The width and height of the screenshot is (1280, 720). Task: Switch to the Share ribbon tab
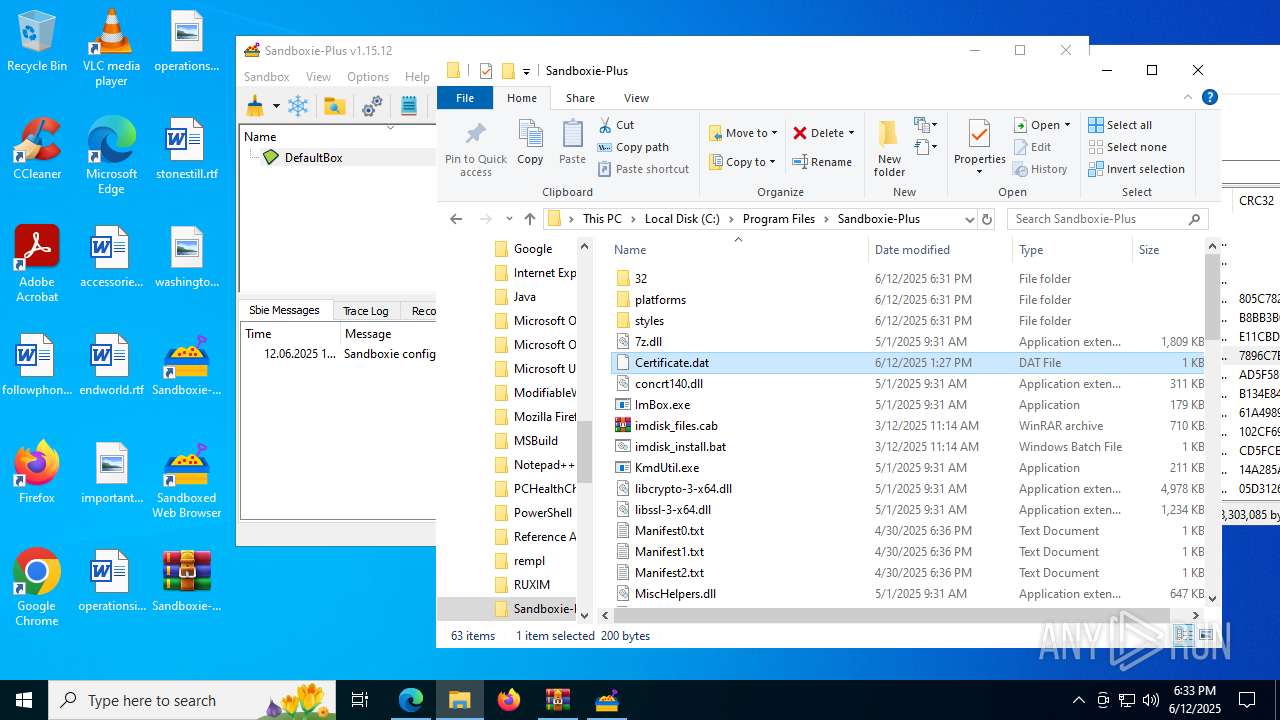(x=580, y=98)
